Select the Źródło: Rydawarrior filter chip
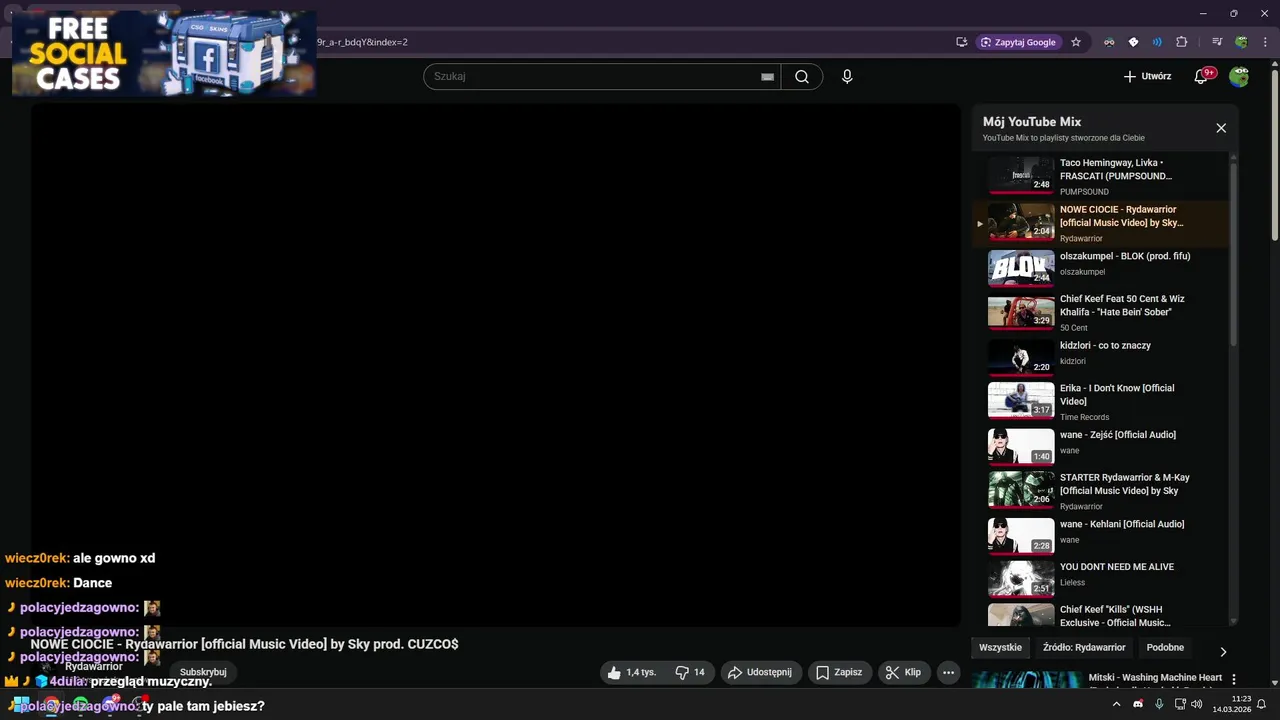The height and width of the screenshot is (720, 1280). tap(1084, 647)
